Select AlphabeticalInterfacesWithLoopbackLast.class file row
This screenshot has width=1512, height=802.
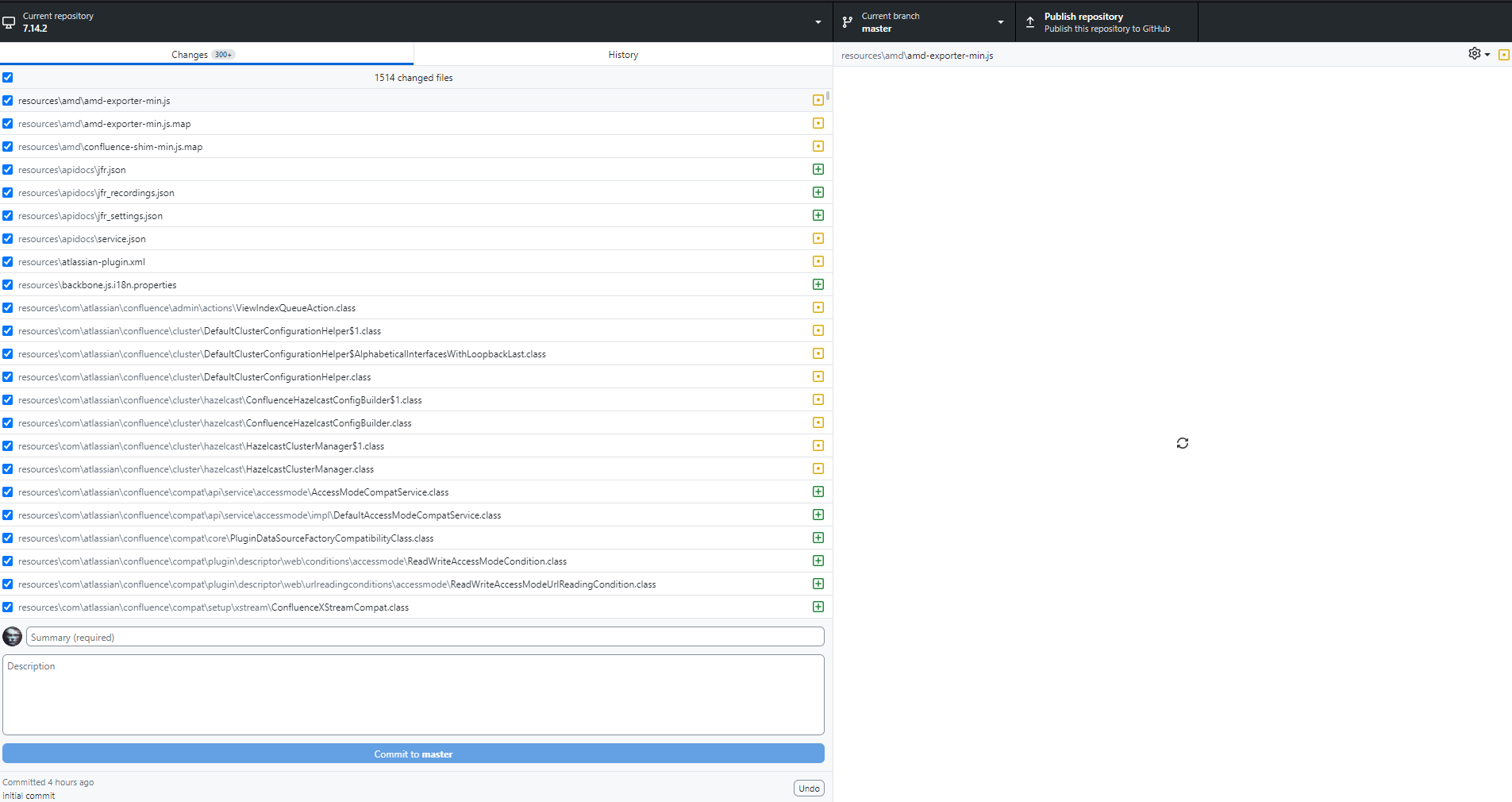(x=416, y=353)
